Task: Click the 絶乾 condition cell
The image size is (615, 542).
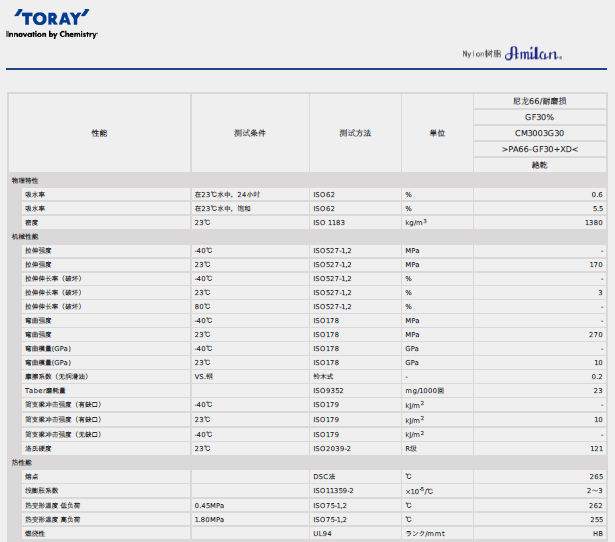Action: pos(539,165)
